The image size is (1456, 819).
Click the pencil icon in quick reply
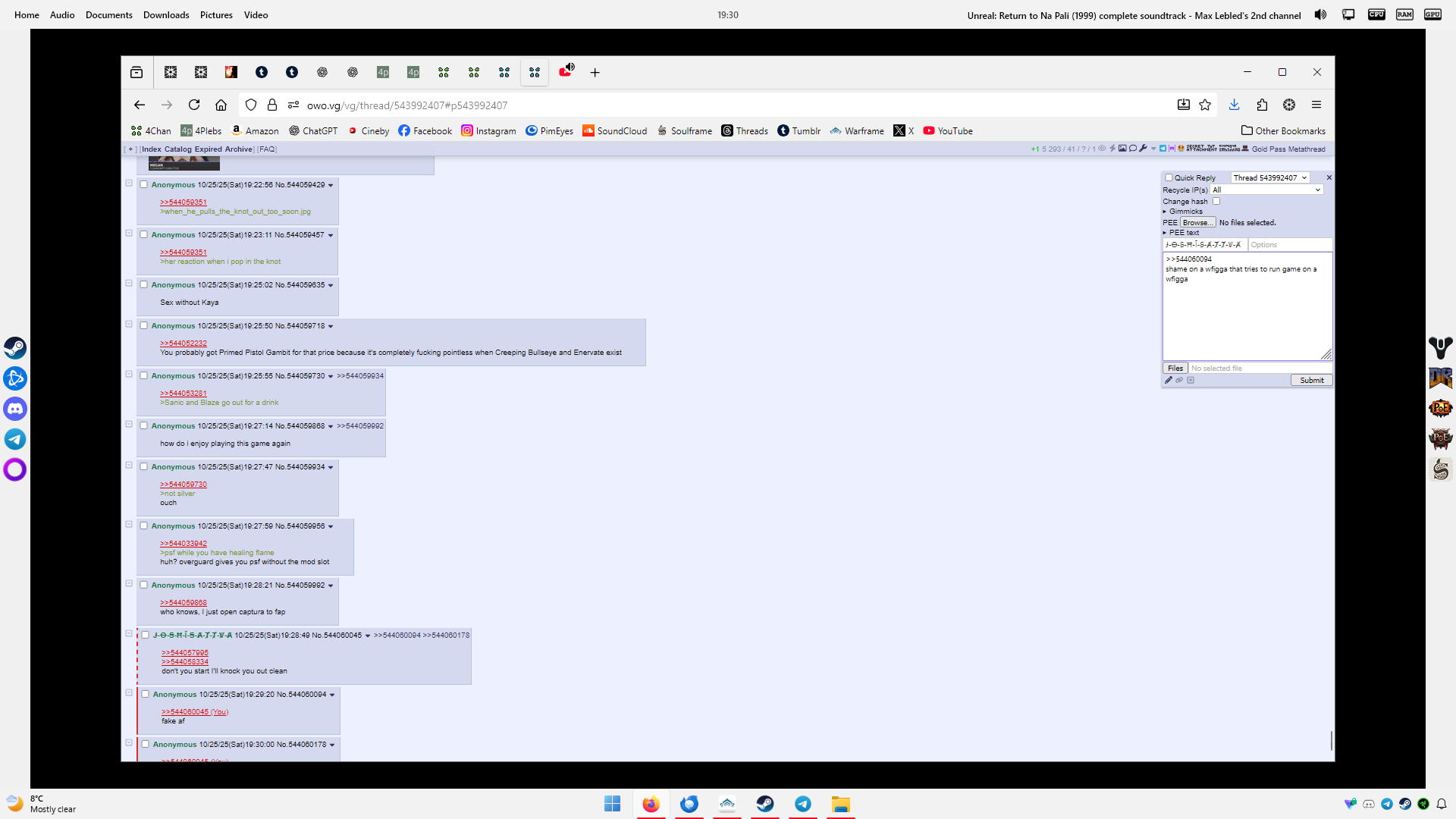pos(1169,381)
